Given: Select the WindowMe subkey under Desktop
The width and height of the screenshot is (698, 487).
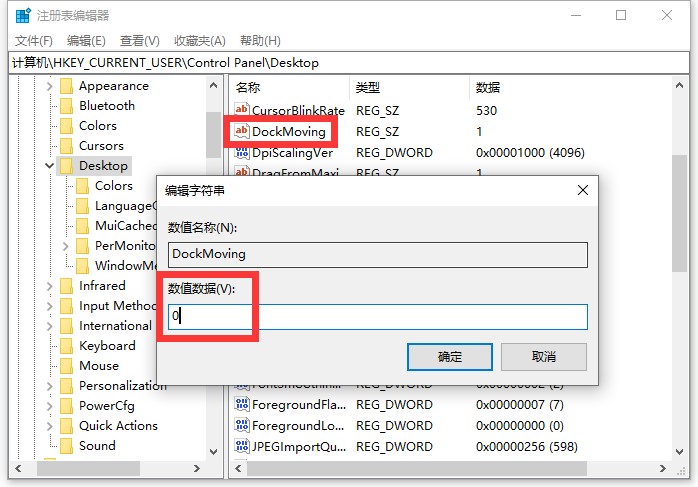Looking at the screenshot, I should click(126, 266).
